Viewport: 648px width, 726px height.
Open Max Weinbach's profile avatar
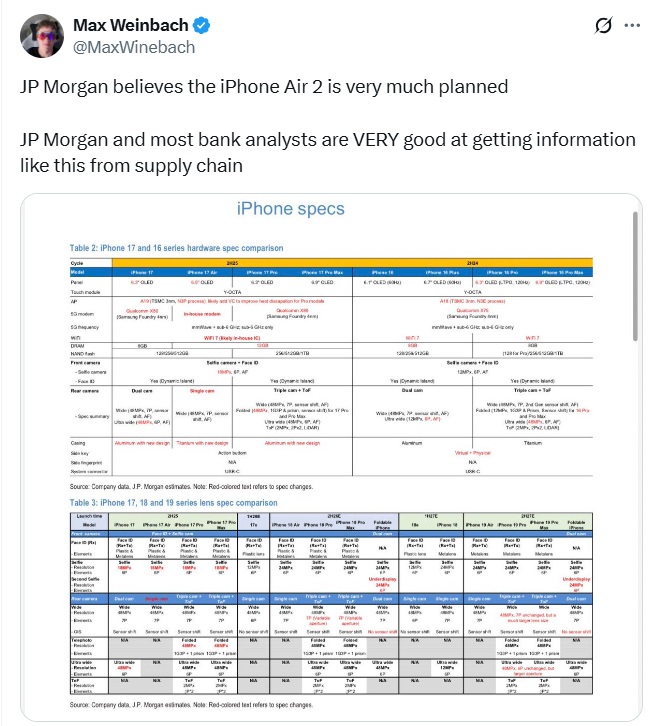click(34, 34)
